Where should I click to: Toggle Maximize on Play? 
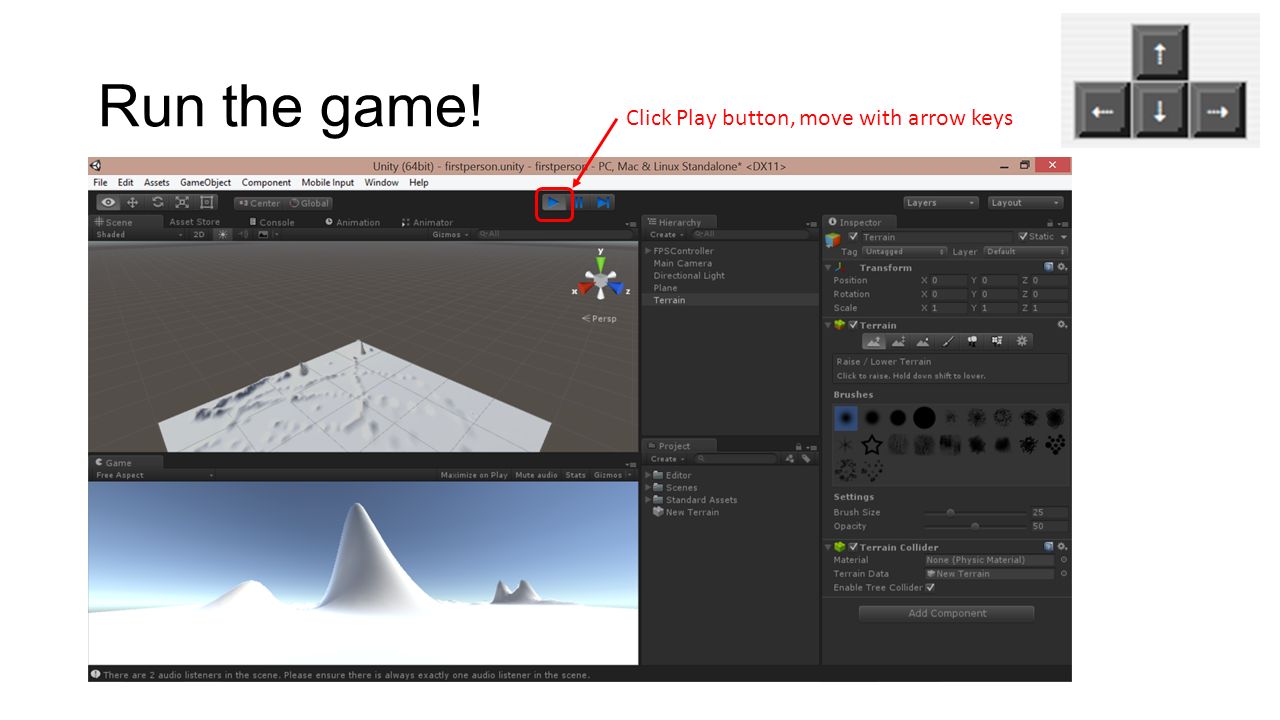[474, 475]
